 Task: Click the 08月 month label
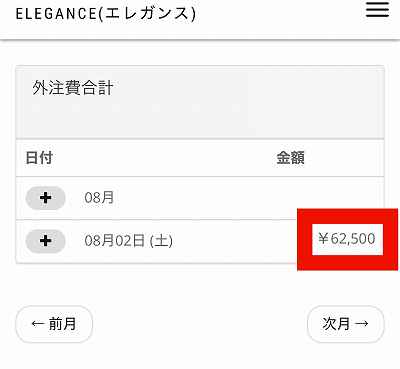tap(99, 198)
